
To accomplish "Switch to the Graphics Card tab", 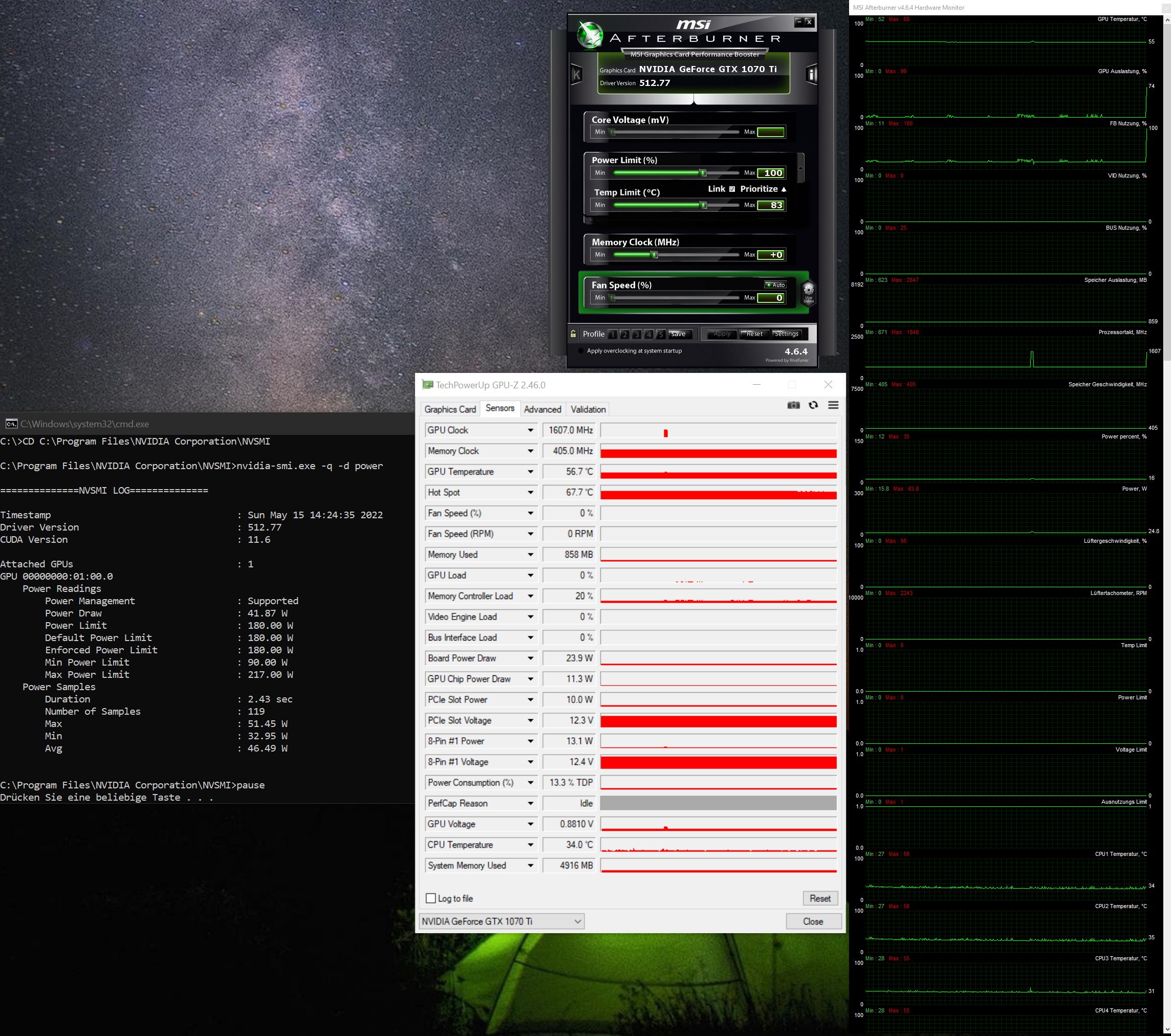I will [450, 409].
